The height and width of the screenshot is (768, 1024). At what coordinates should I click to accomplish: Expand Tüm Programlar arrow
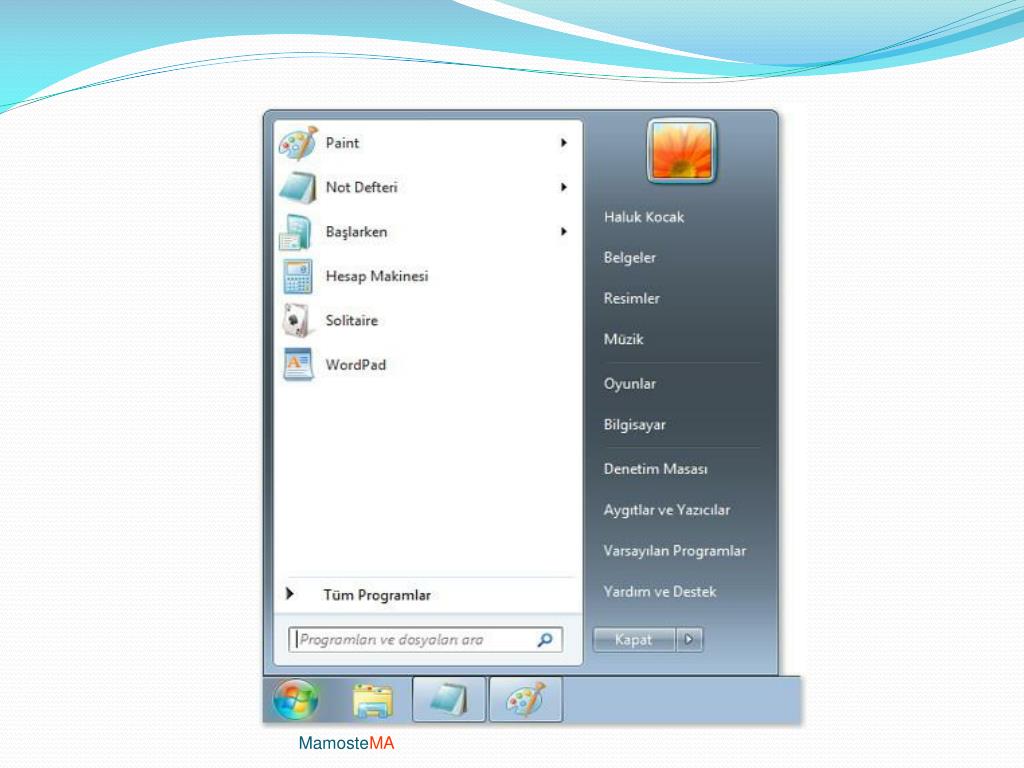pyautogui.click(x=290, y=594)
